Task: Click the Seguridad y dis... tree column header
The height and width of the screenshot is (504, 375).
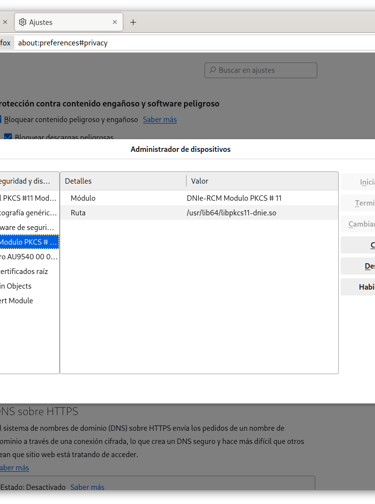Action: coord(29,181)
